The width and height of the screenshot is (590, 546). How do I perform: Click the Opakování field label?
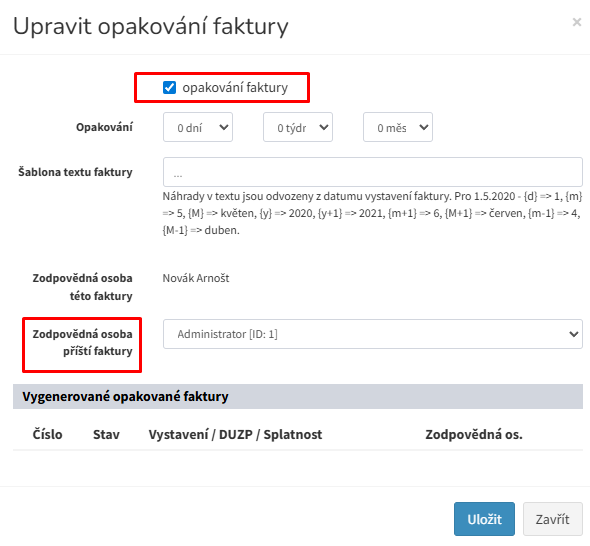tap(104, 127)
